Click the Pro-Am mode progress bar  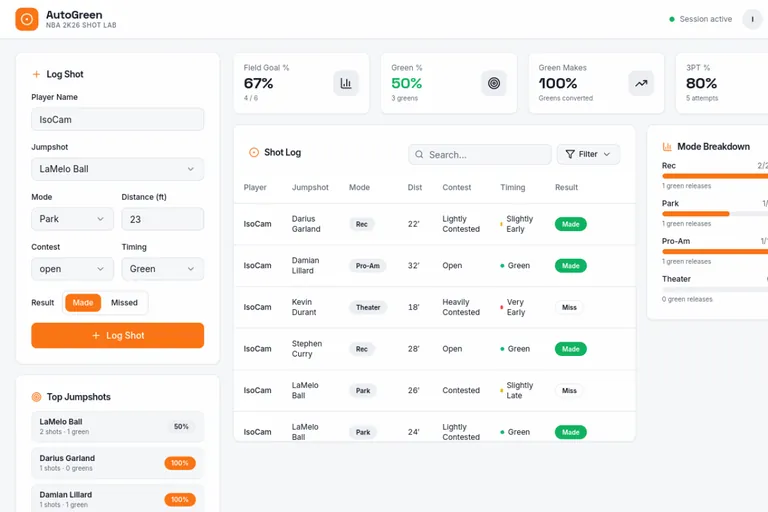pos(715,251)
